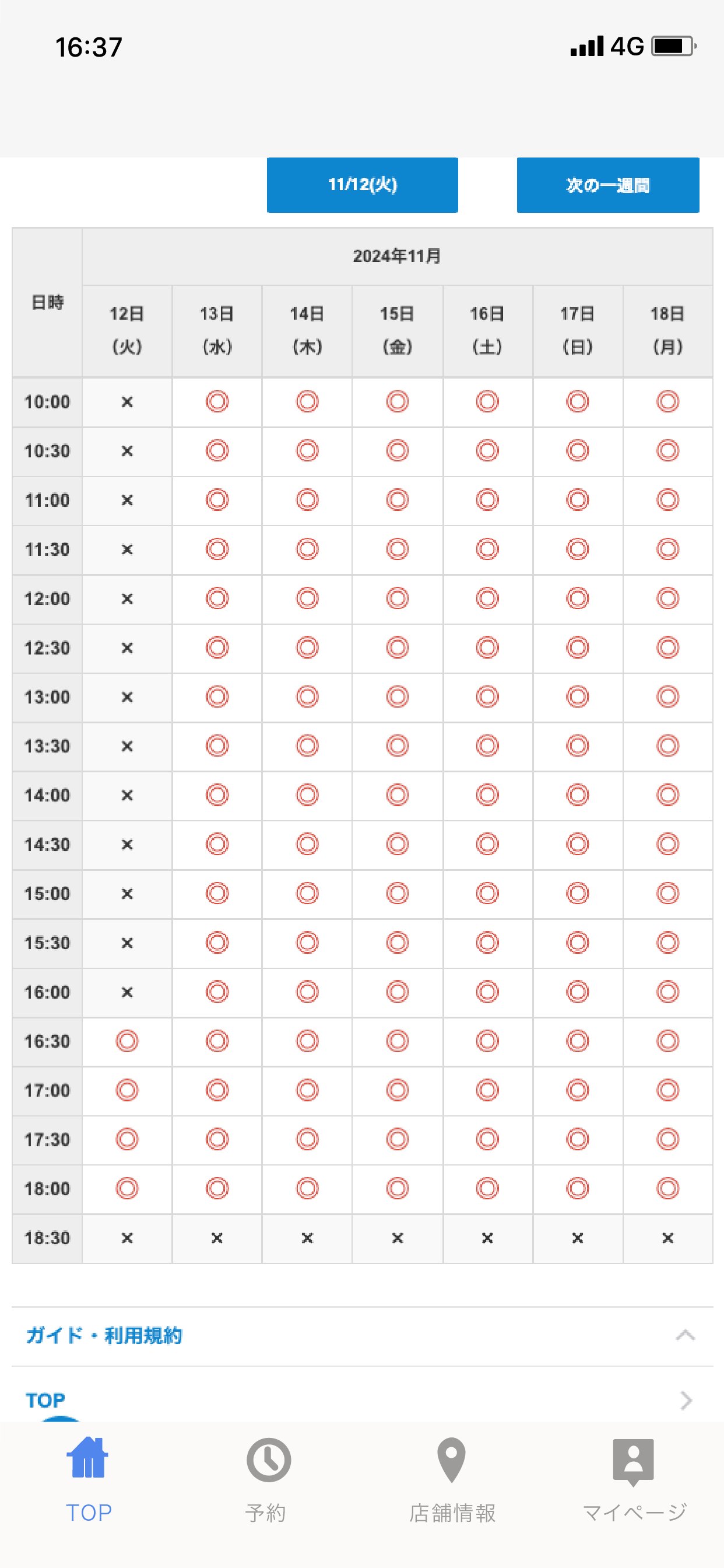Click the ガイド・利用規約 link text
Screen dimensions: 724x1568
pos(104,1335)
